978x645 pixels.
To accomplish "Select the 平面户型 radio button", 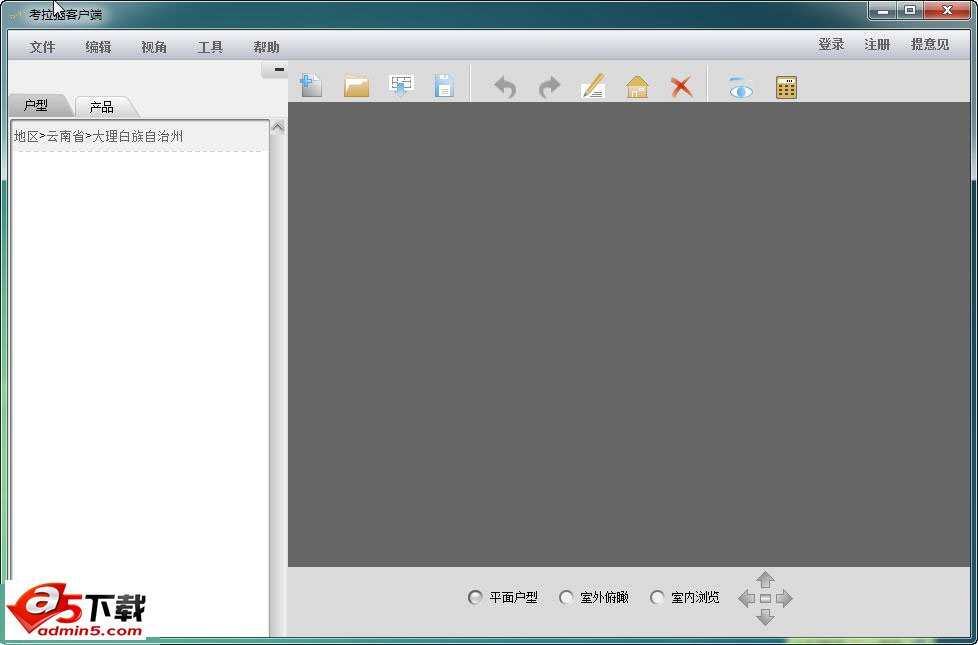I will (x=475, y=598).
